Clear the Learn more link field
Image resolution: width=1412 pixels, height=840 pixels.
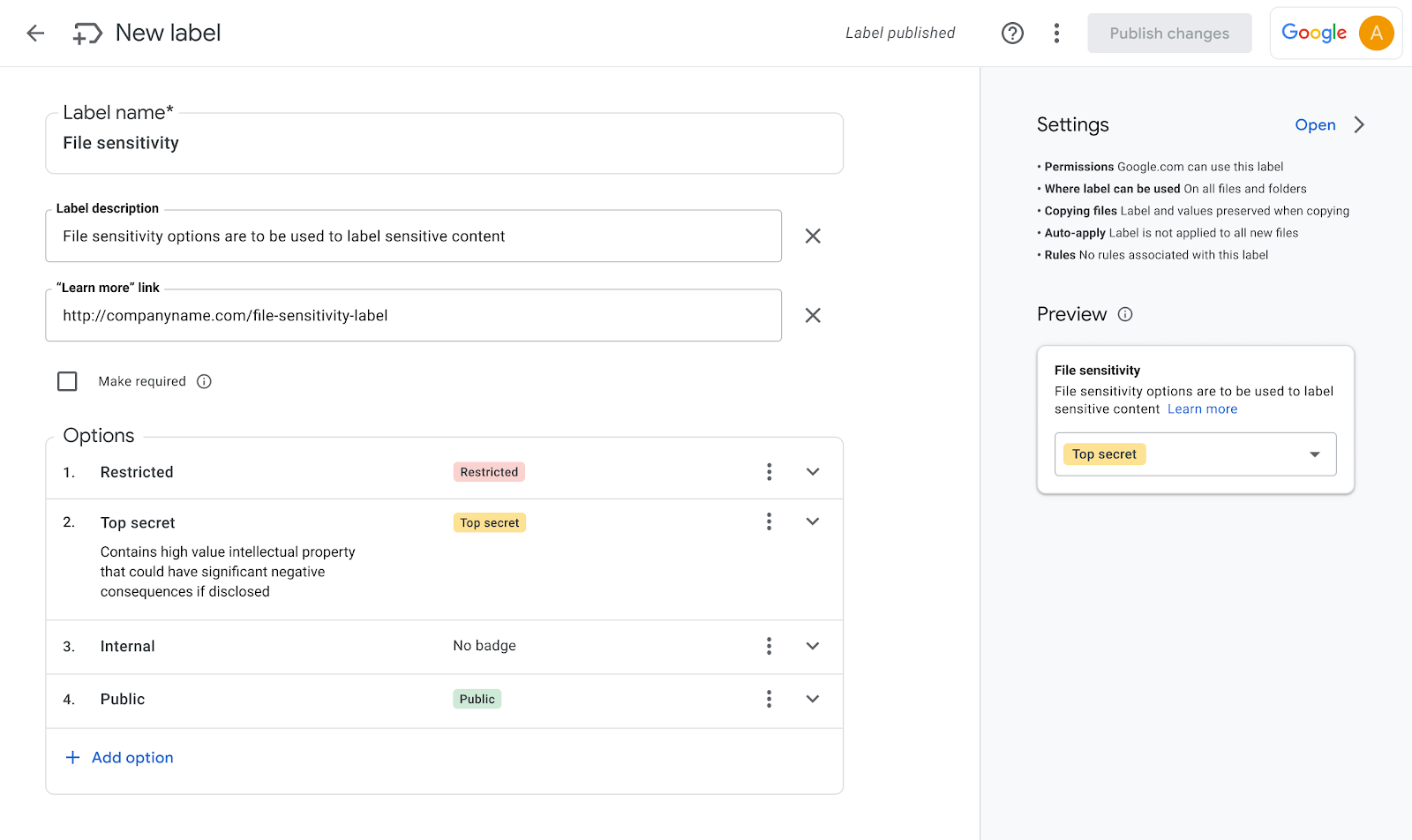coord(812,315)
